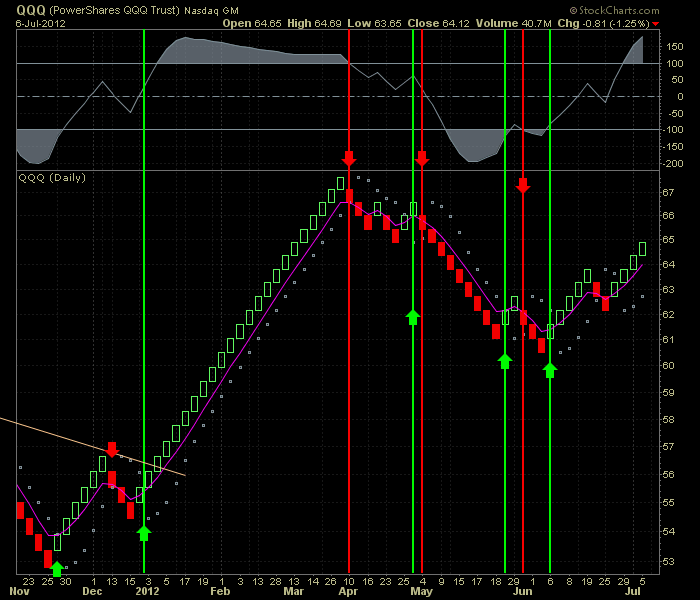Click the Chg -0.81 (-1.25%) value

point(603,23)
